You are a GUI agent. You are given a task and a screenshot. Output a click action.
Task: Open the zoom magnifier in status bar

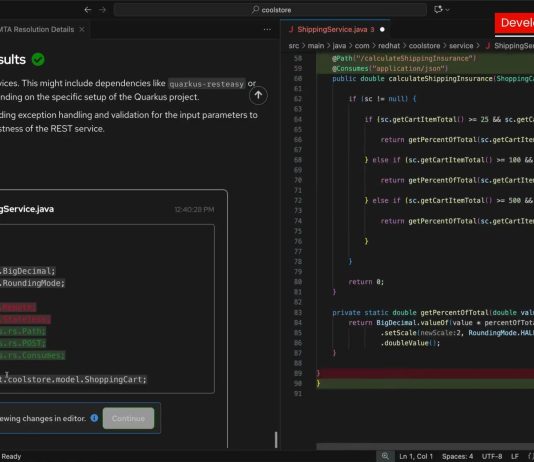(x=385, y=456)
